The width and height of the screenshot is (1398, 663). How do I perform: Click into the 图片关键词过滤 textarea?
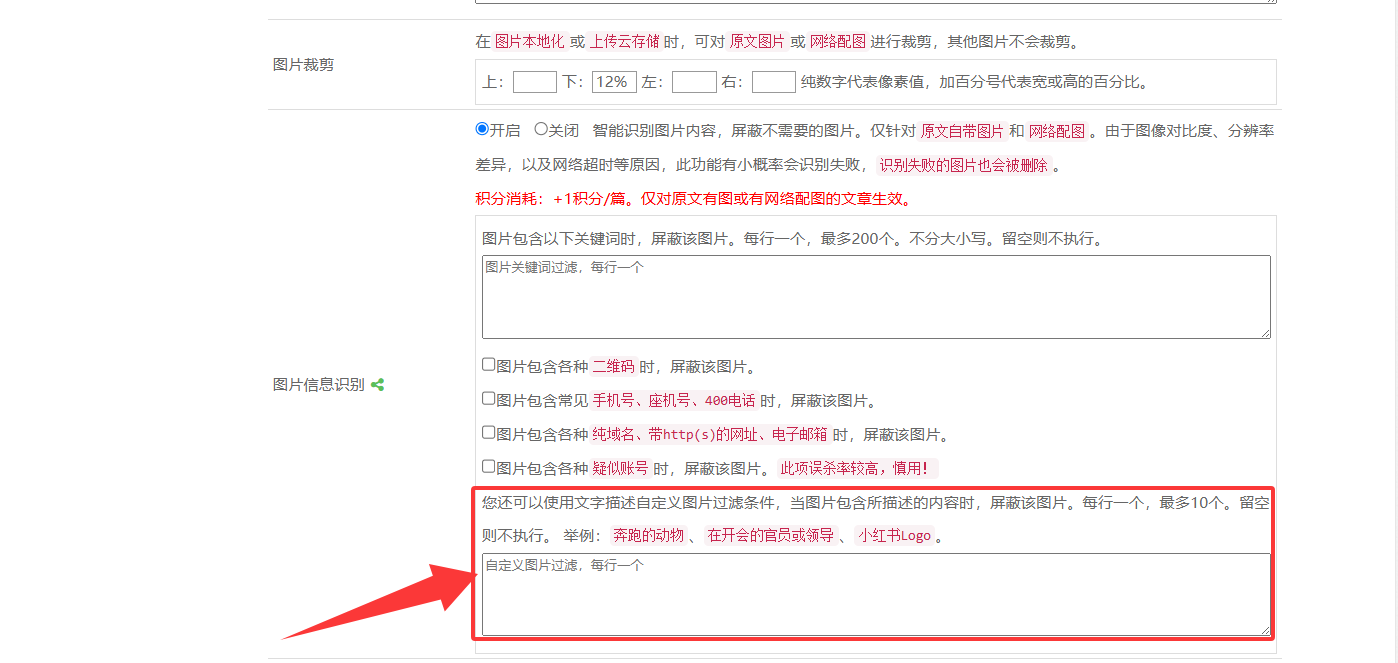875,296
